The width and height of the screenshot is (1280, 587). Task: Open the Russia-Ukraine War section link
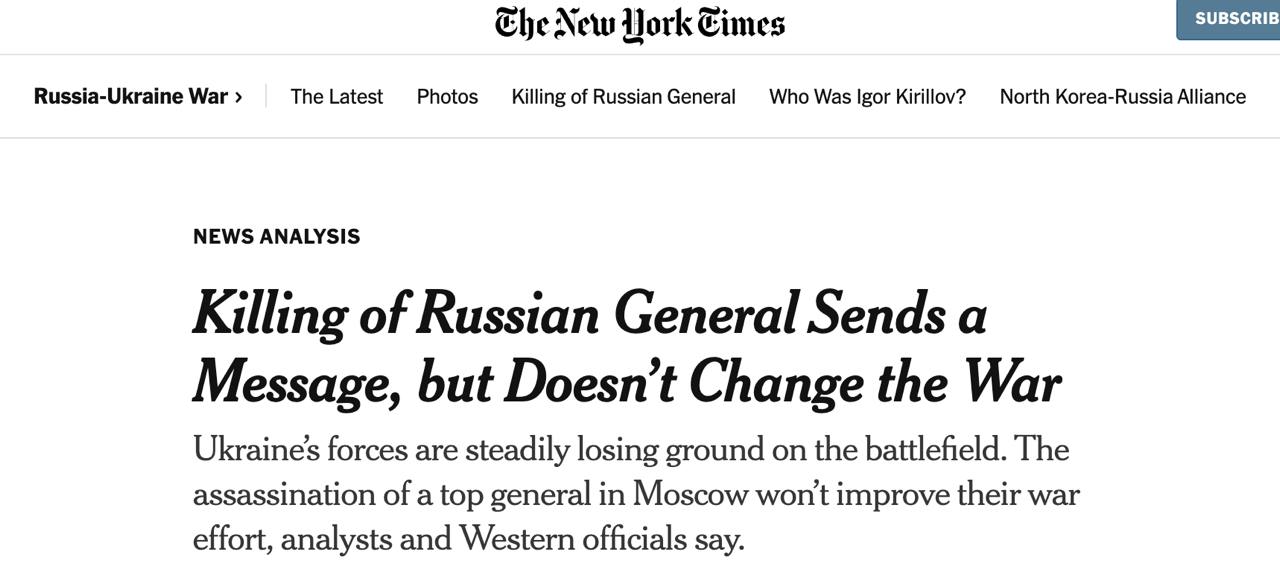point(130,97)
